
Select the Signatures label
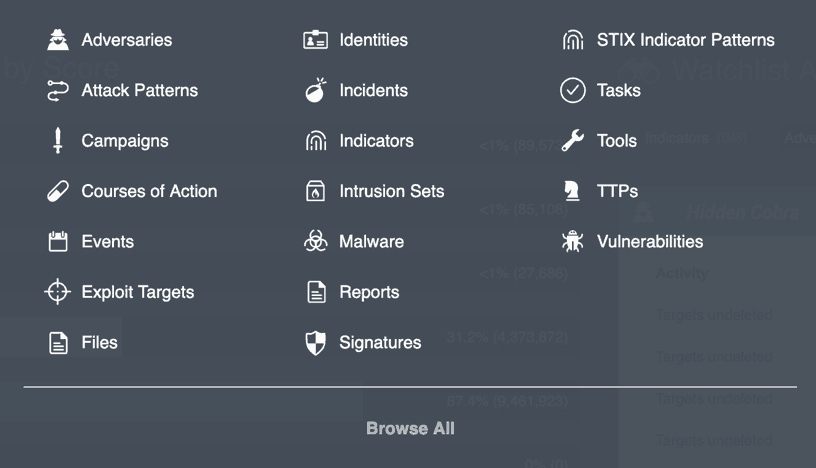(380, 343)
